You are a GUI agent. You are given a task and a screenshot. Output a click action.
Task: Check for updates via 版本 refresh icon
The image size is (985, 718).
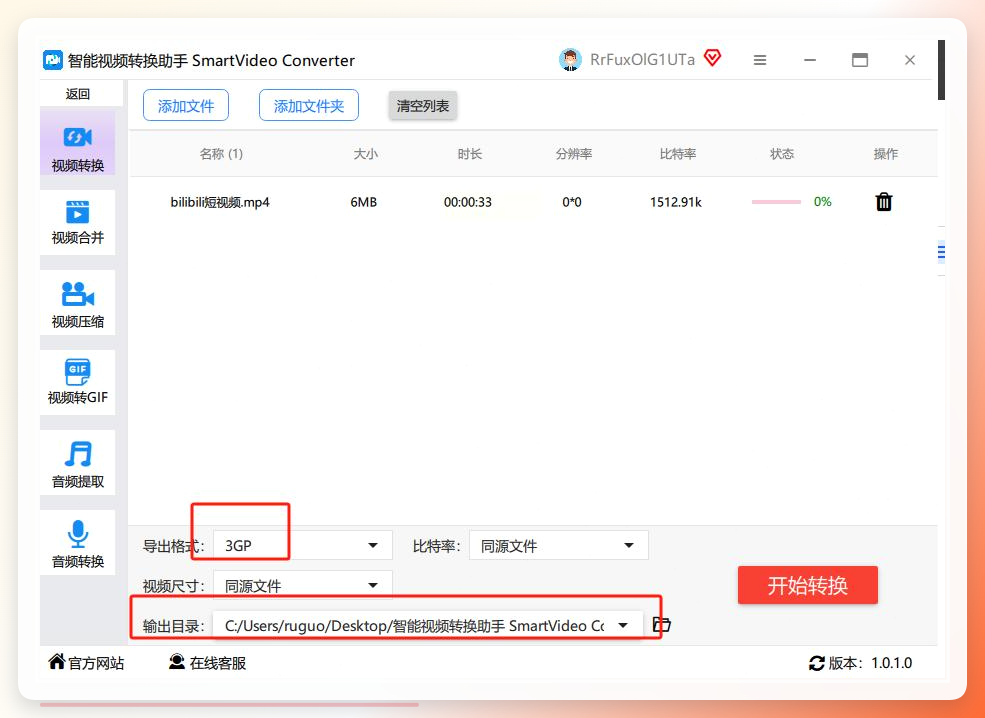[x=817, y=663]
